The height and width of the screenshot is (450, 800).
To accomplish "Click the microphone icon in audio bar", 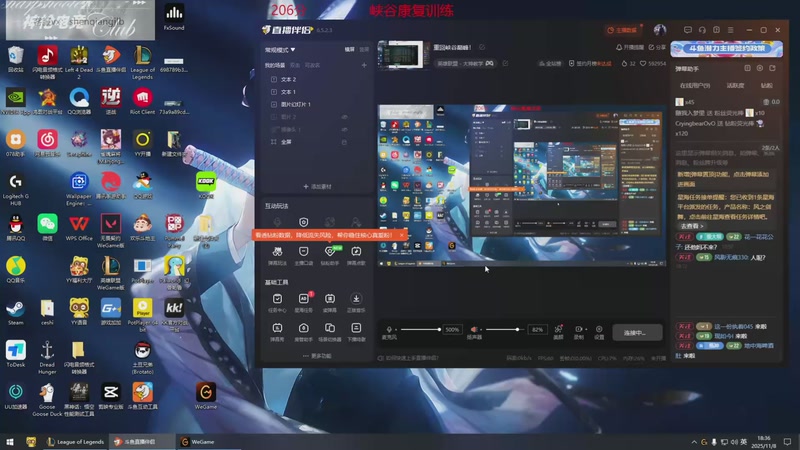I will 389,330.
